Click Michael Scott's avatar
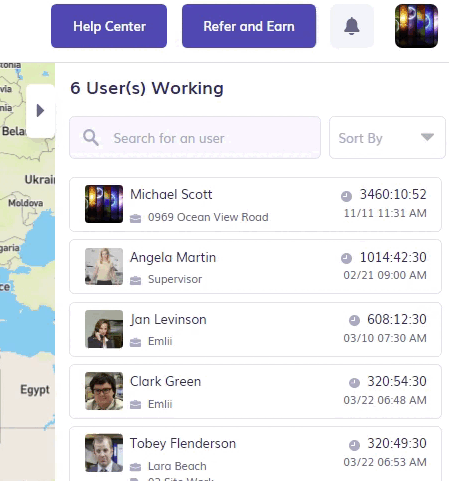This screenshot has width=449, height=481. coord(104,204)
